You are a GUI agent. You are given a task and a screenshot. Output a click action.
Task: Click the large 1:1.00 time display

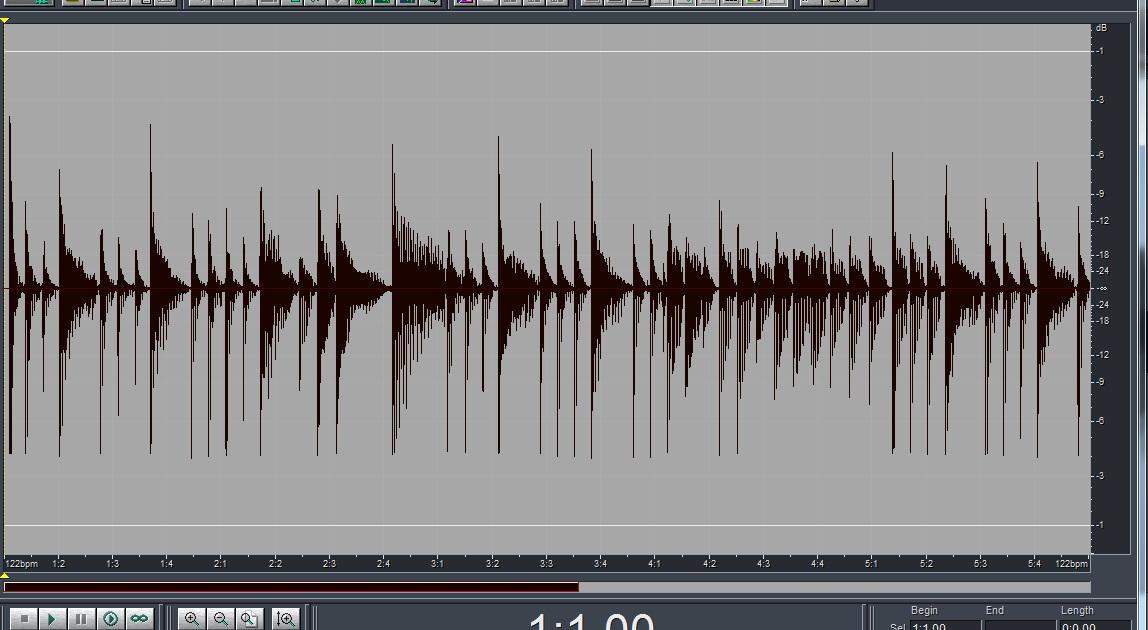coord(590,622)
